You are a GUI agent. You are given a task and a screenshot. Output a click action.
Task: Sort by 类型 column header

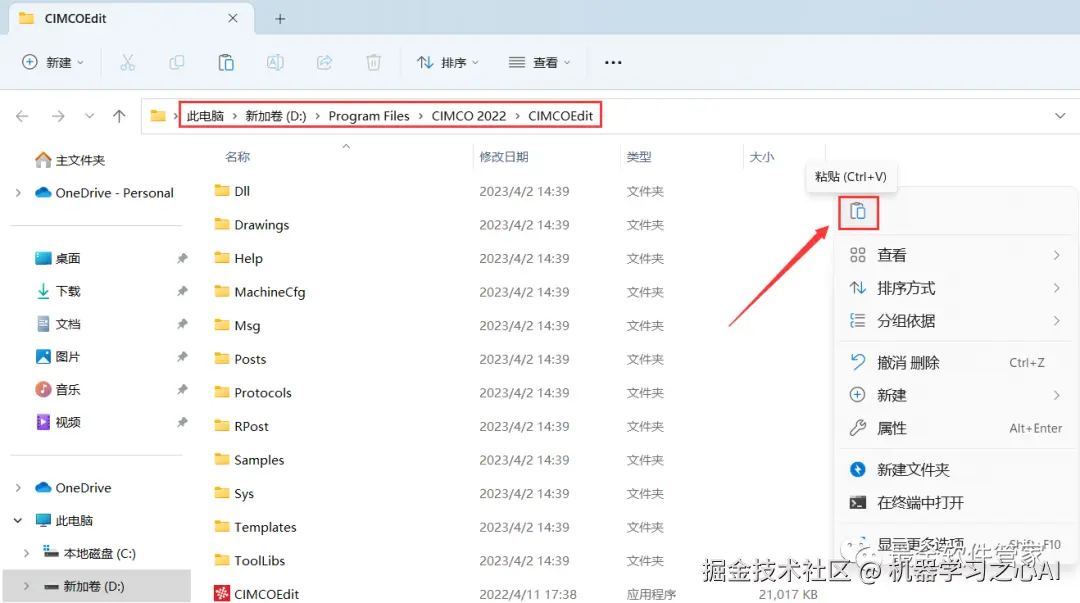pyautogui.click(x=638, y=157)
